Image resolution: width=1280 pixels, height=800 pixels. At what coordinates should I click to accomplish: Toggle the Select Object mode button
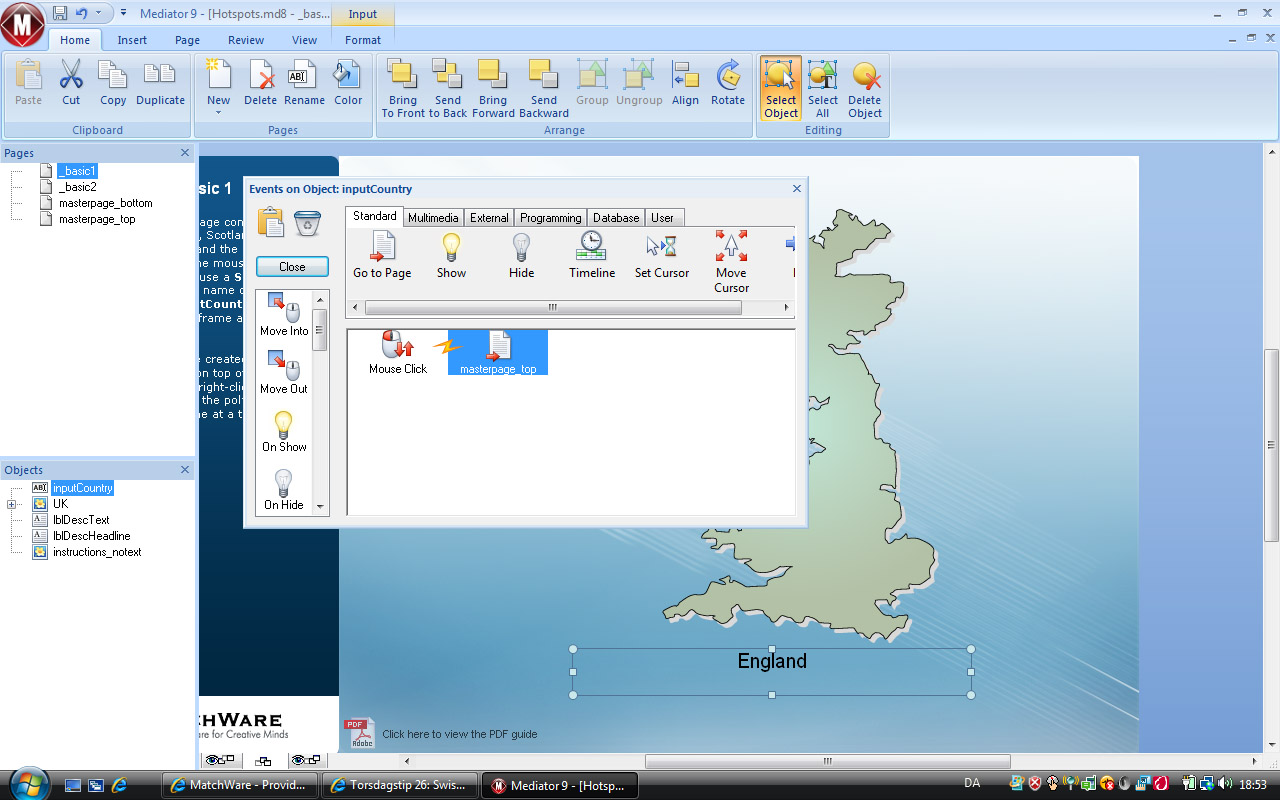coord(781,88)
